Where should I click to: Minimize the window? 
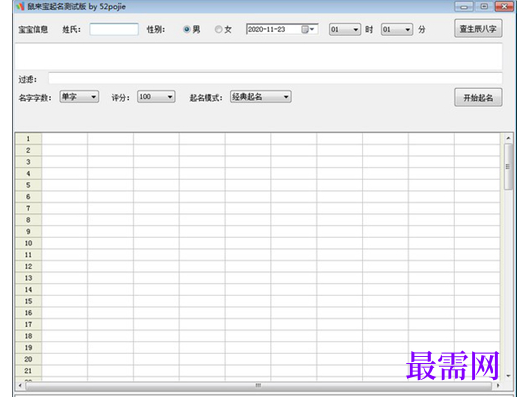click(464, 6)
